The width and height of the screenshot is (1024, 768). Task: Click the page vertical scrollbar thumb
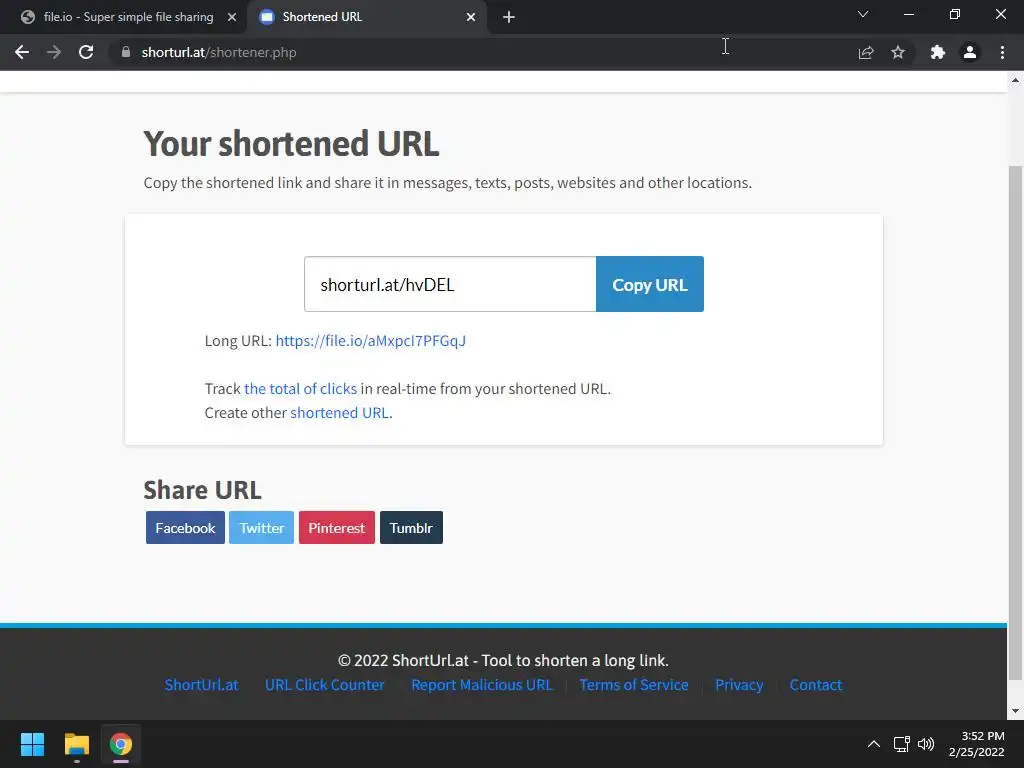[1015, 423]
